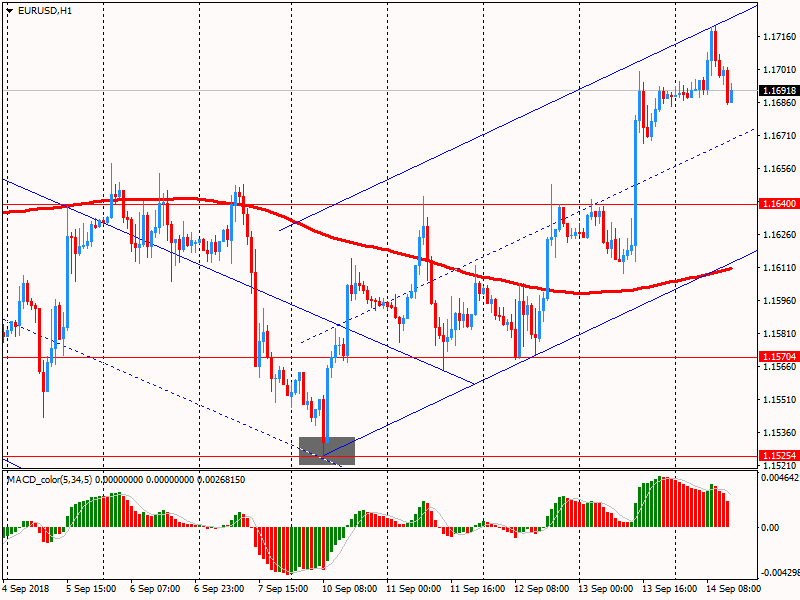Select the current price label 1.16918
This screenshot has width=800, height=600.
point(780,91)
